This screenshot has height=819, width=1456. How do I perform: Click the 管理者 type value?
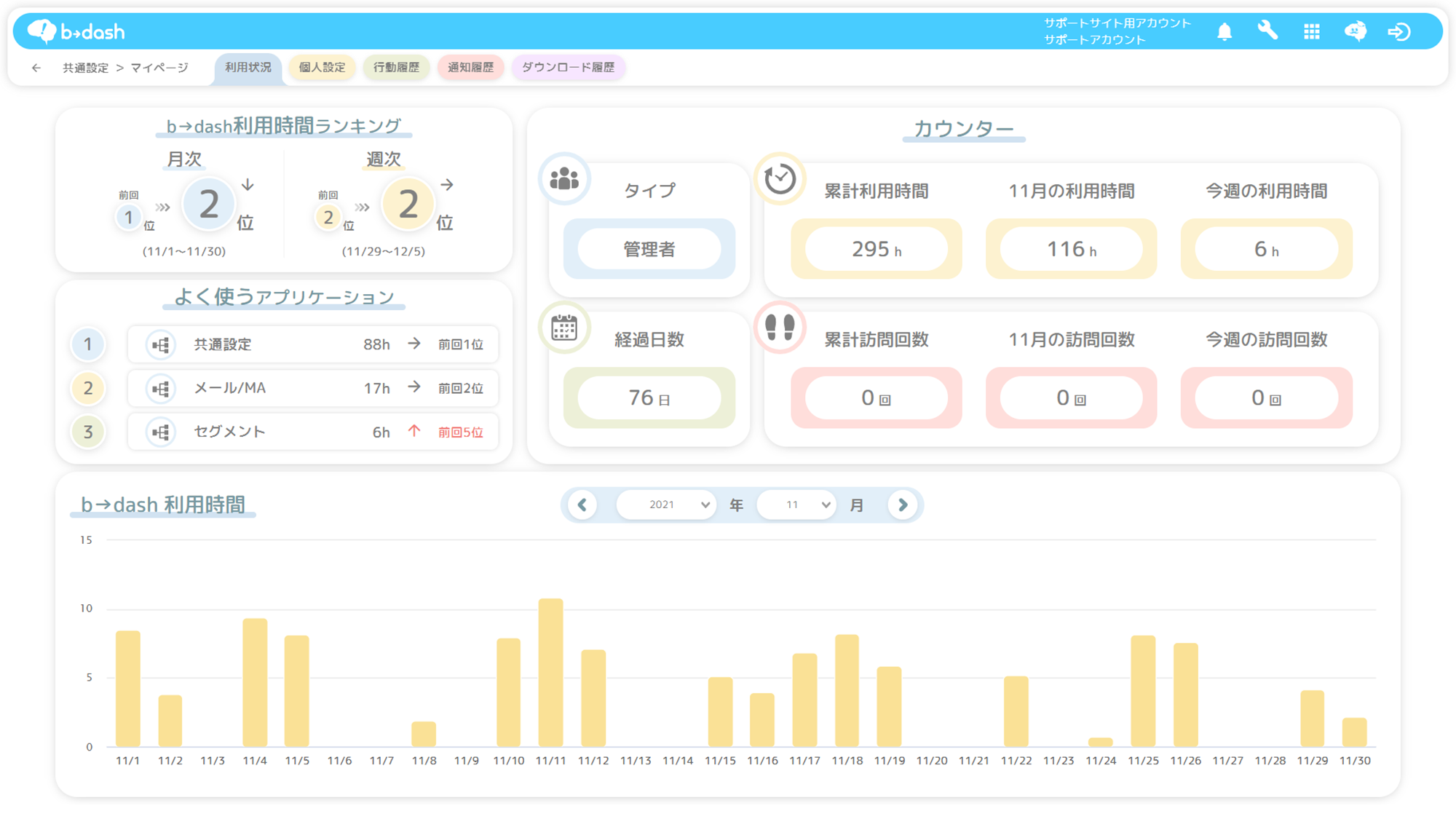pyautogui.click(x=649, y=249)
